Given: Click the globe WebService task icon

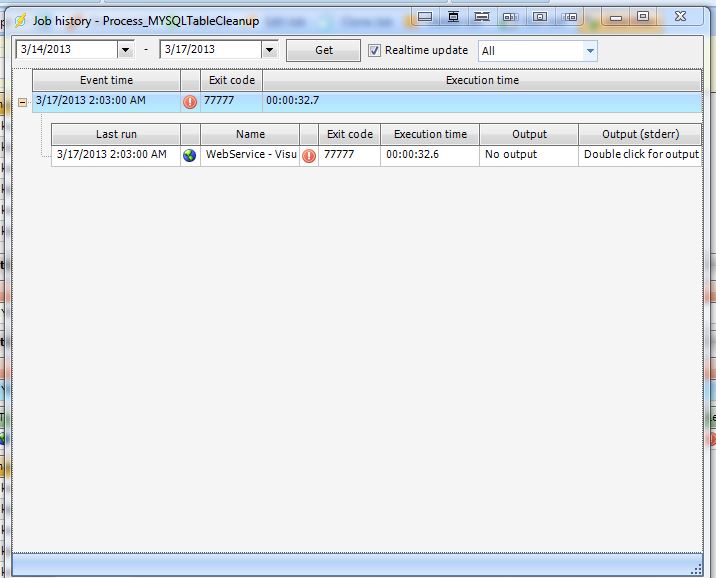Looking at the screenshot, I should tap(190, 155).
